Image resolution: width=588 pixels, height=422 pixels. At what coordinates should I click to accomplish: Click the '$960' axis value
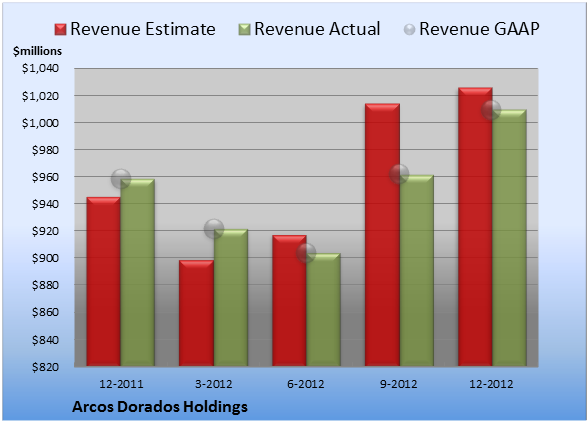click(x=45, y=177)
